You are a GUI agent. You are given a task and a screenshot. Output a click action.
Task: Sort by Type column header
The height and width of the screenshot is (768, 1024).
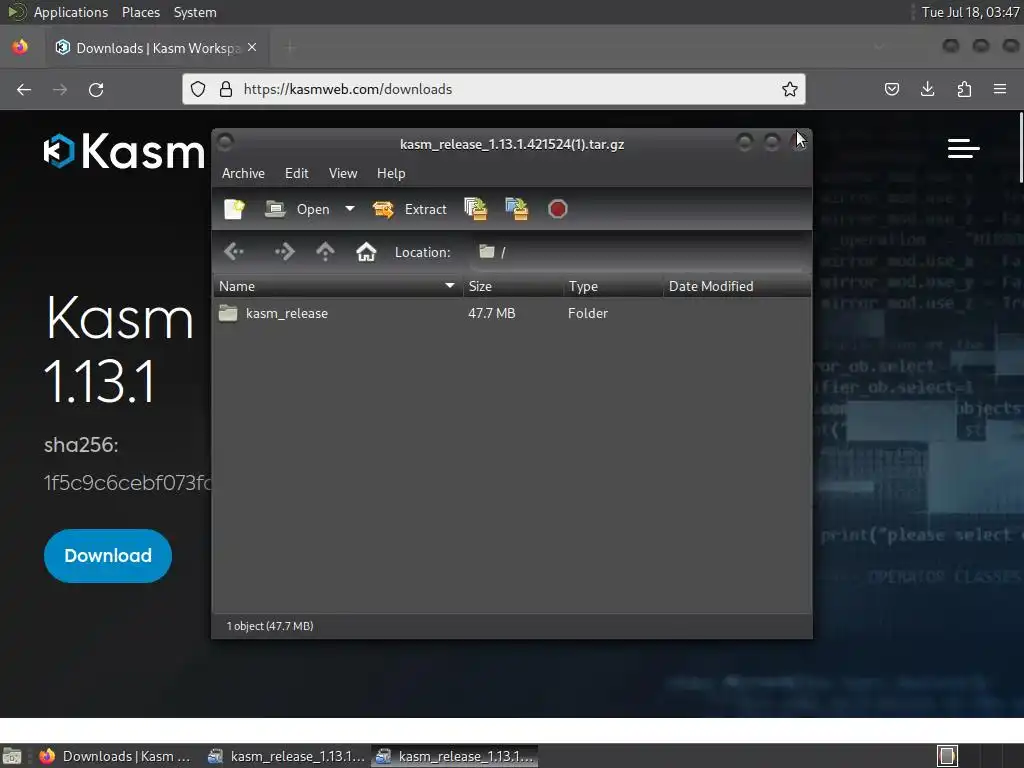coord(613,286)
